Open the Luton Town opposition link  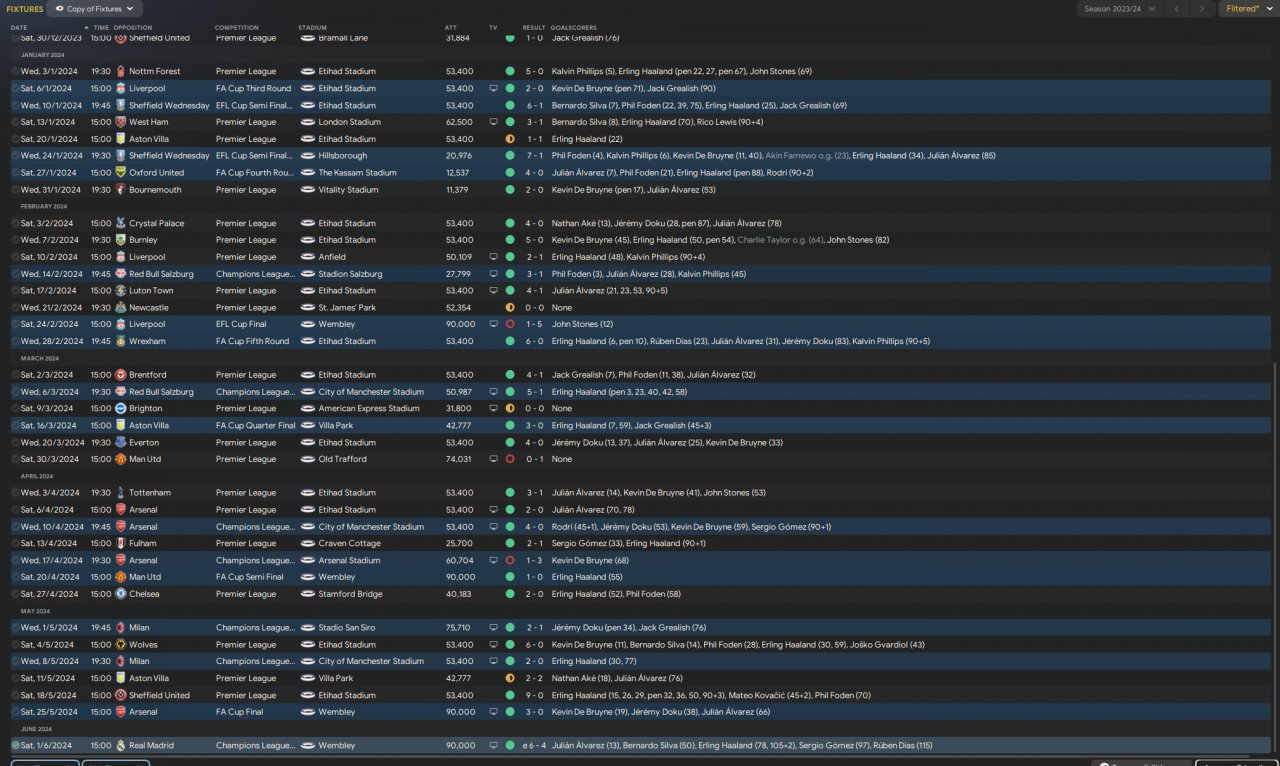(151, 291)
